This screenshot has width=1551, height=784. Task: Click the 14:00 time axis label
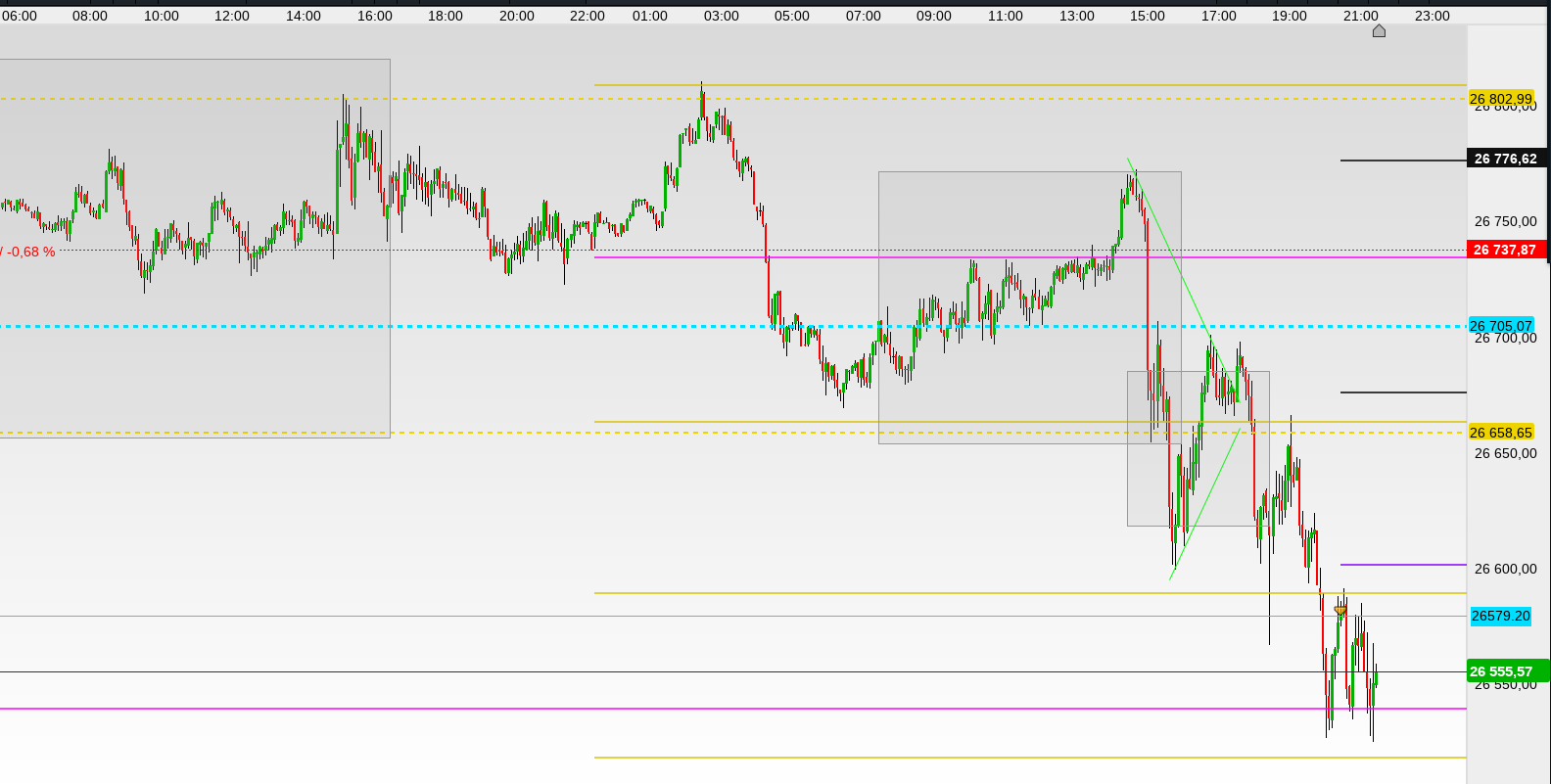coord(304,16)
